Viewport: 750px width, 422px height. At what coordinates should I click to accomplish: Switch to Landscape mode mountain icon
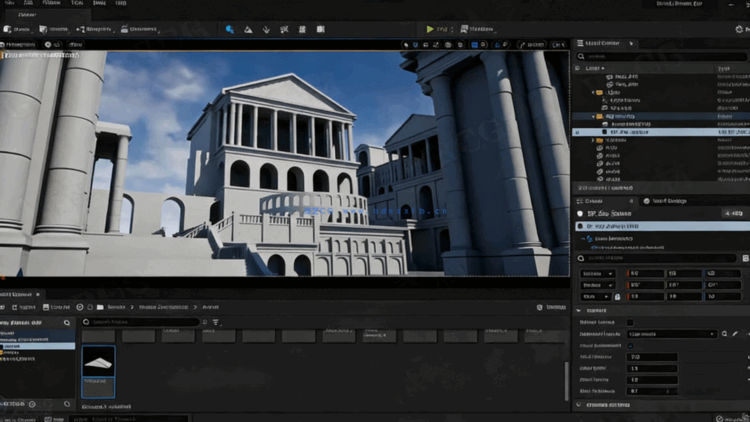(x=248, y=29)
